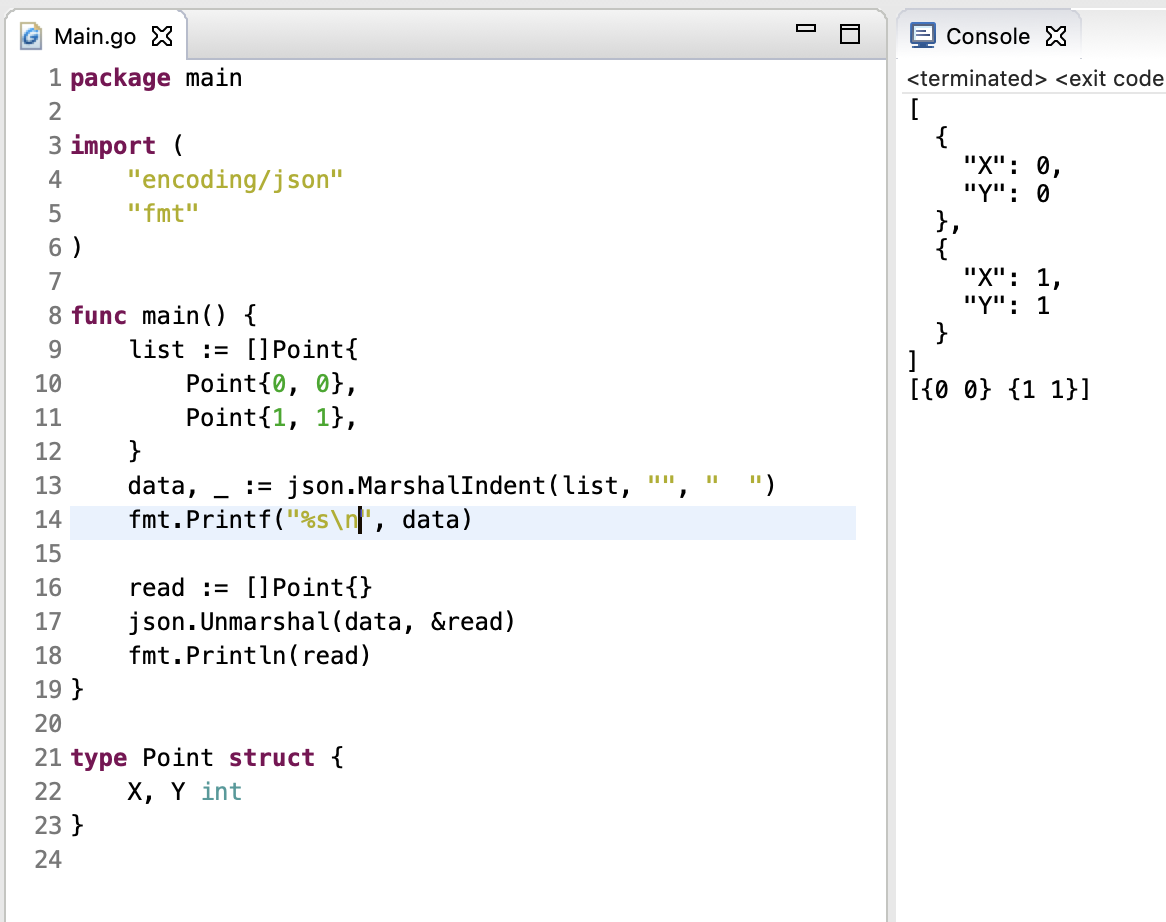Click the package keyword on line 1
Image resolution: width=1166 pixels, height=922 pixels.
point(120,78)
